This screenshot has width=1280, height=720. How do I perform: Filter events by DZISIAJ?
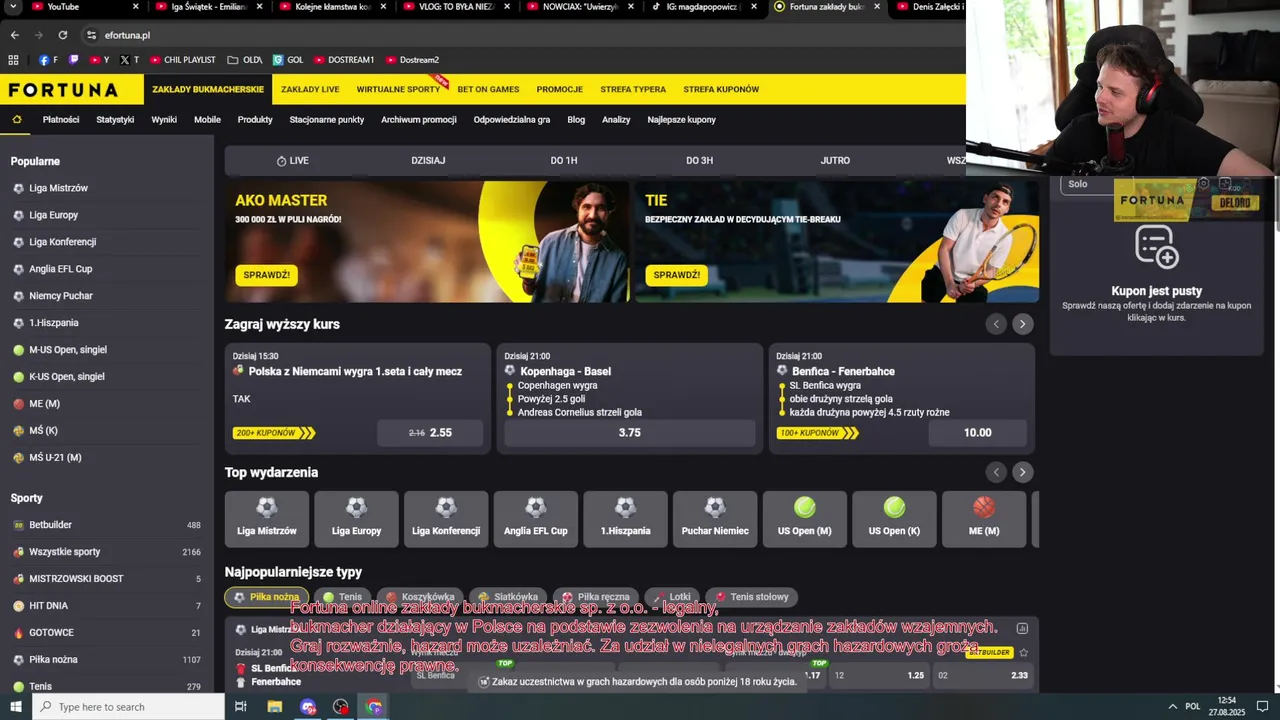(428, 160)
